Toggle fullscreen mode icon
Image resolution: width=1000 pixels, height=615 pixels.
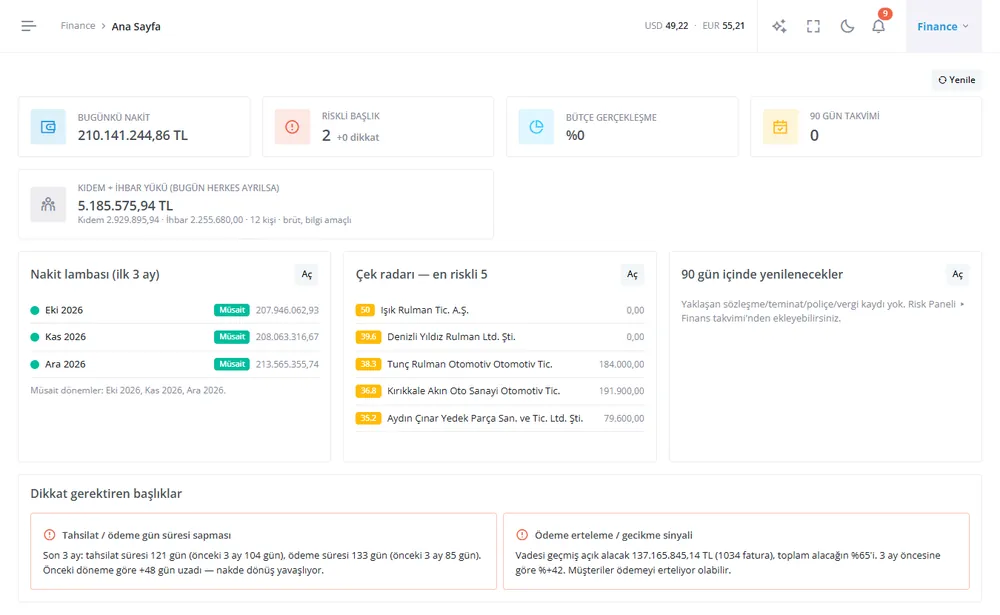click(x=813, y=26)
